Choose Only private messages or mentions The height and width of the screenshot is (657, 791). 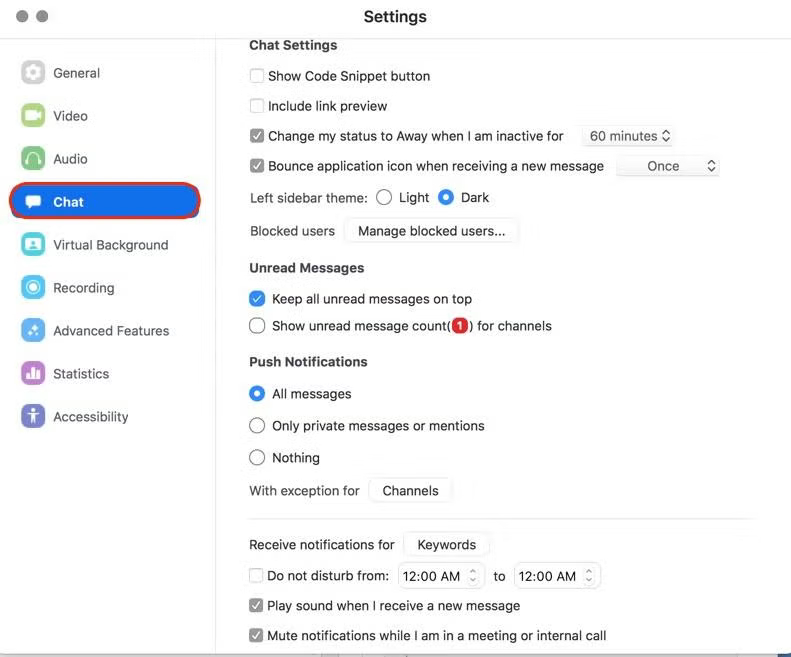pos(257,426)
